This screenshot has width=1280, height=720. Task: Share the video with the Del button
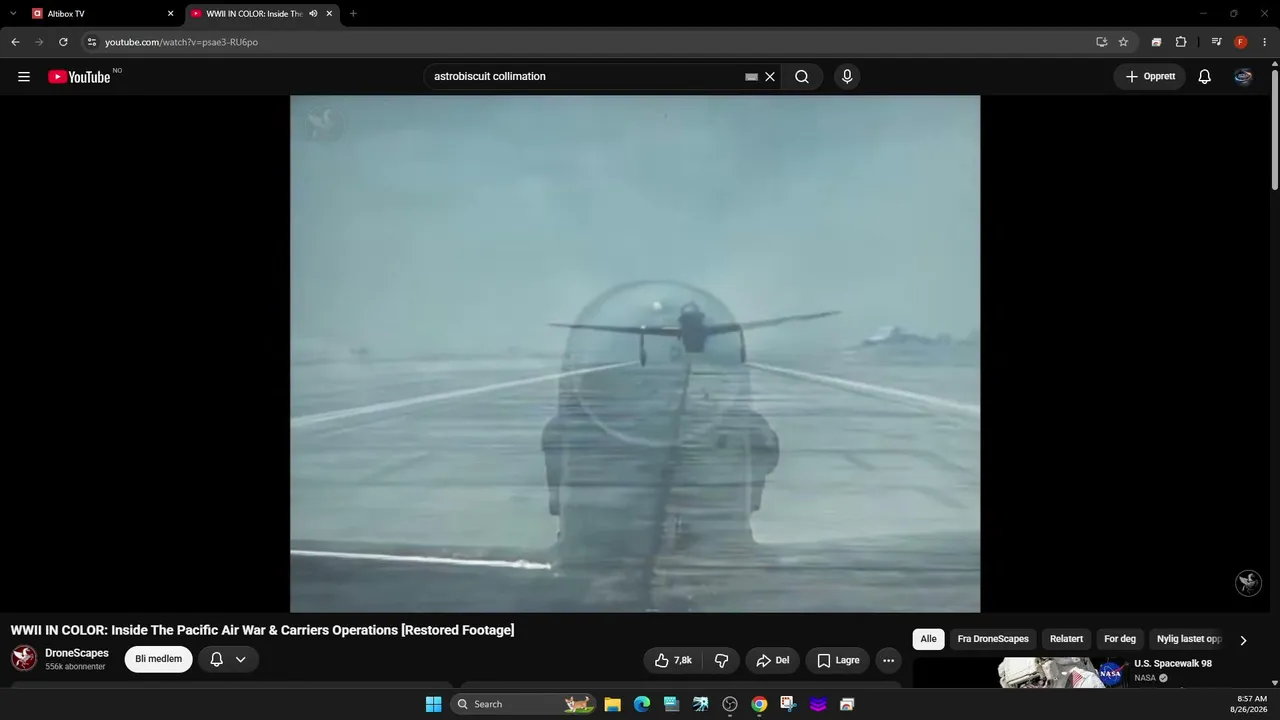coord(772,660)
